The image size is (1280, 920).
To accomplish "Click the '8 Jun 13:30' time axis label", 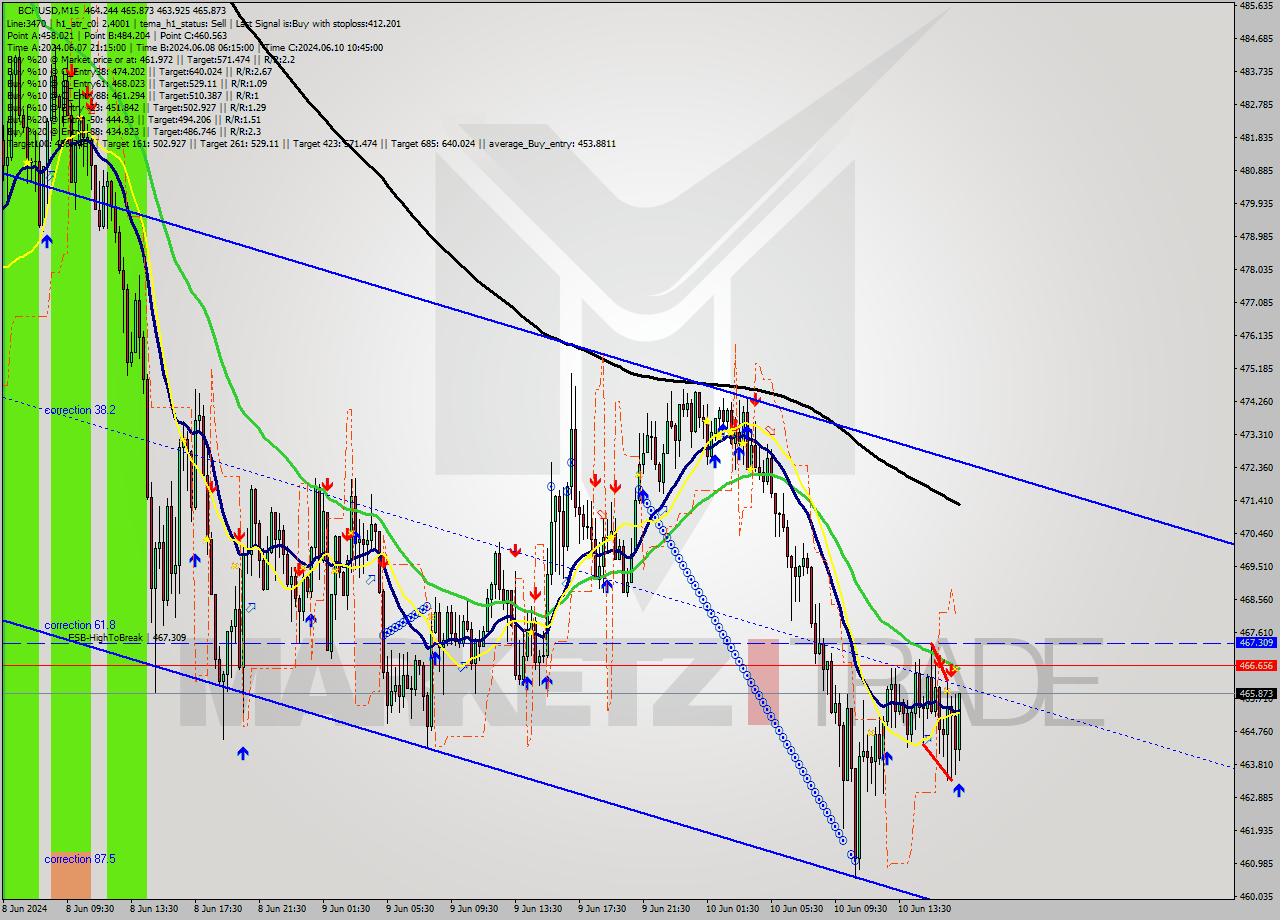I will (x=156, y=909).
